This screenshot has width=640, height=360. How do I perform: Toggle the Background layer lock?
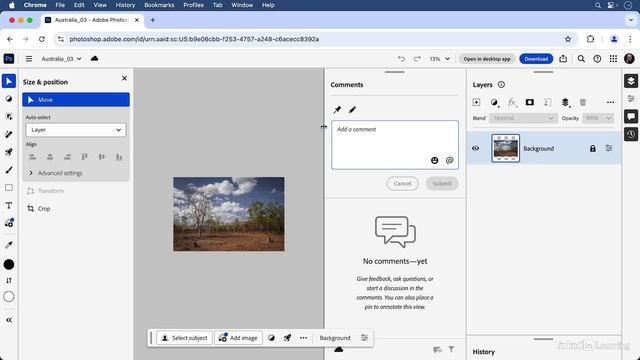593,149
